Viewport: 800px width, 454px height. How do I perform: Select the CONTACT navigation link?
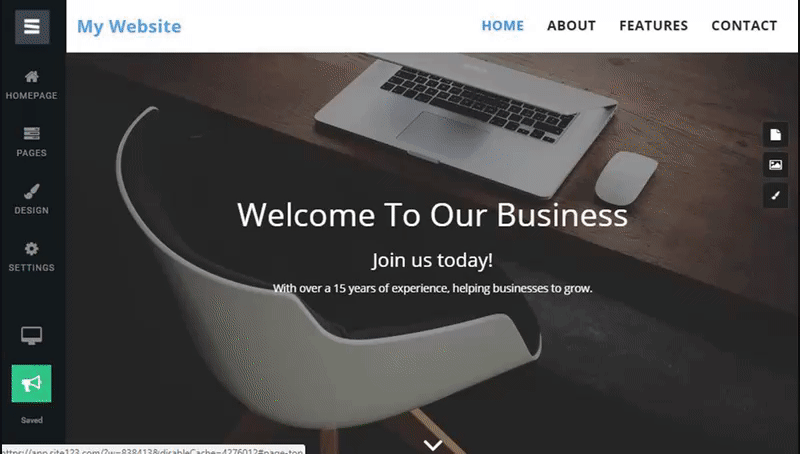tap(744, 26)
